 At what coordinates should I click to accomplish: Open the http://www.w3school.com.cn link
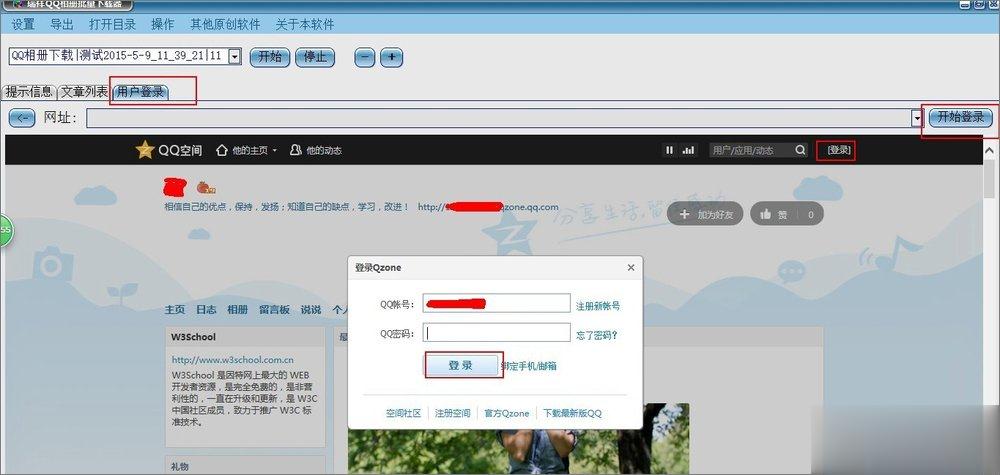(233, 360)
